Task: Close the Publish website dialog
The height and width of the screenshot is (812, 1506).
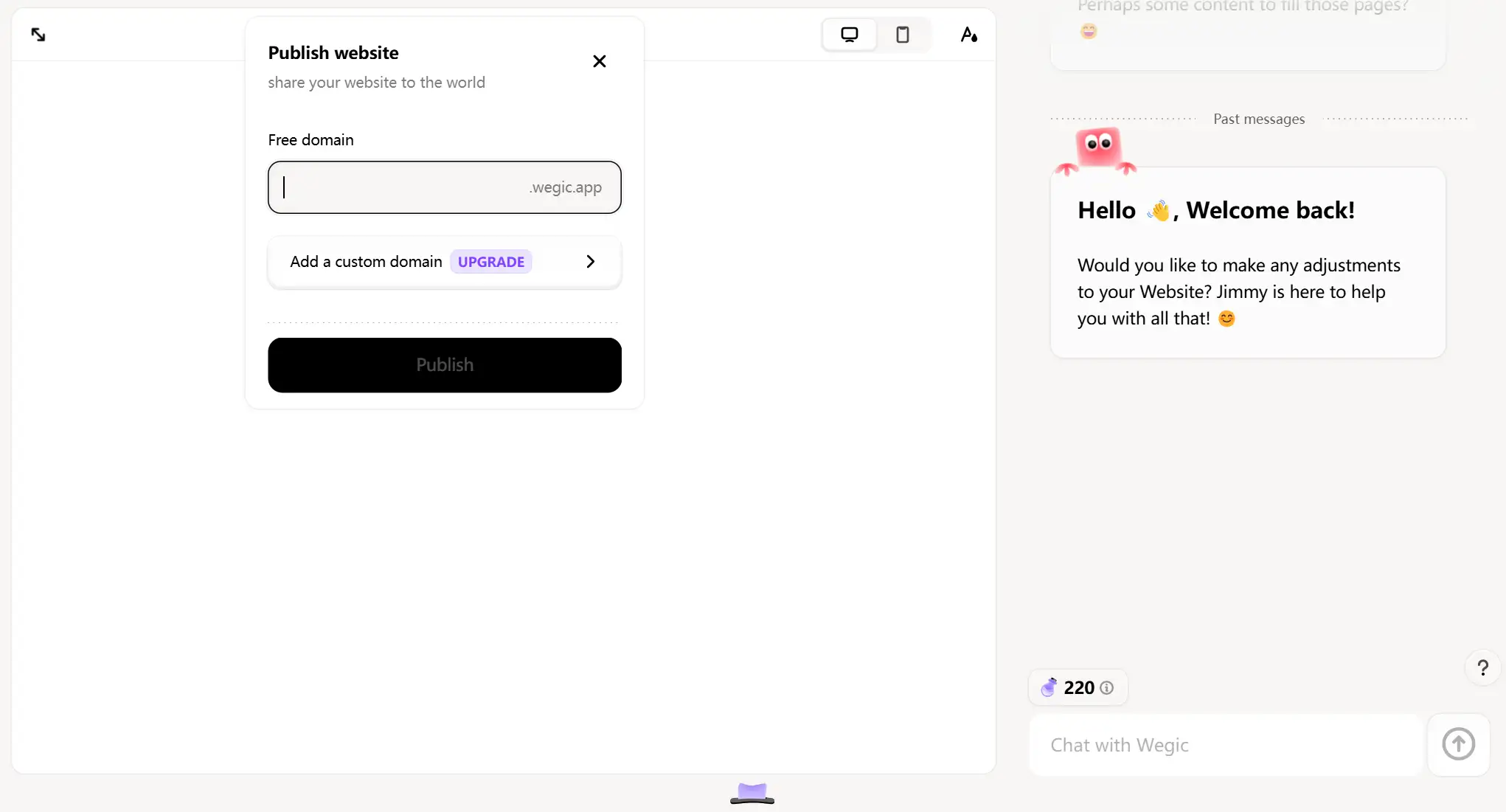Action: tap(599, 61)
